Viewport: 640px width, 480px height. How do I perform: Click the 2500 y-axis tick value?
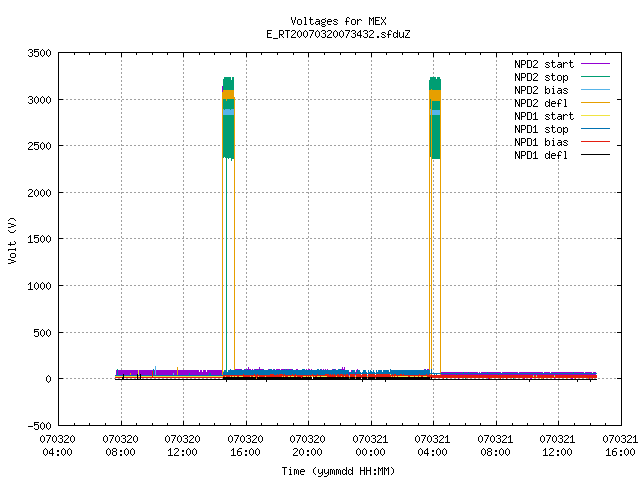coord(39,146)
